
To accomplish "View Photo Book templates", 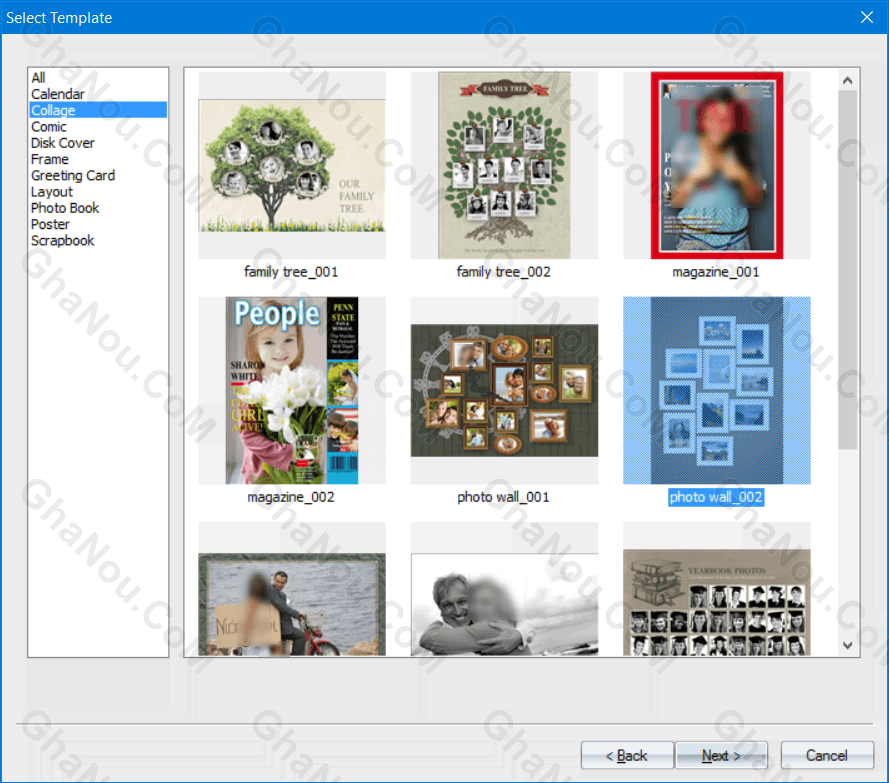I will click(65, 207).
